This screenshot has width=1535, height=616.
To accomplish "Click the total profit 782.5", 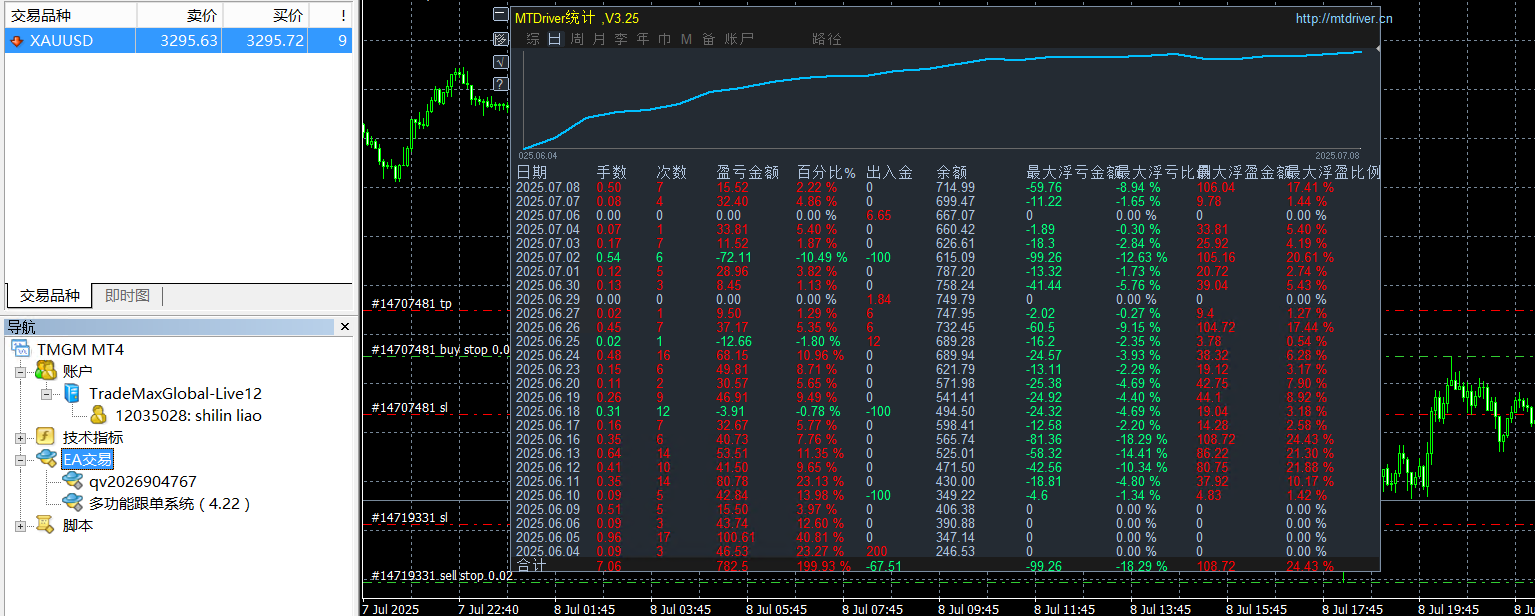I will click(x=733, y=566).
